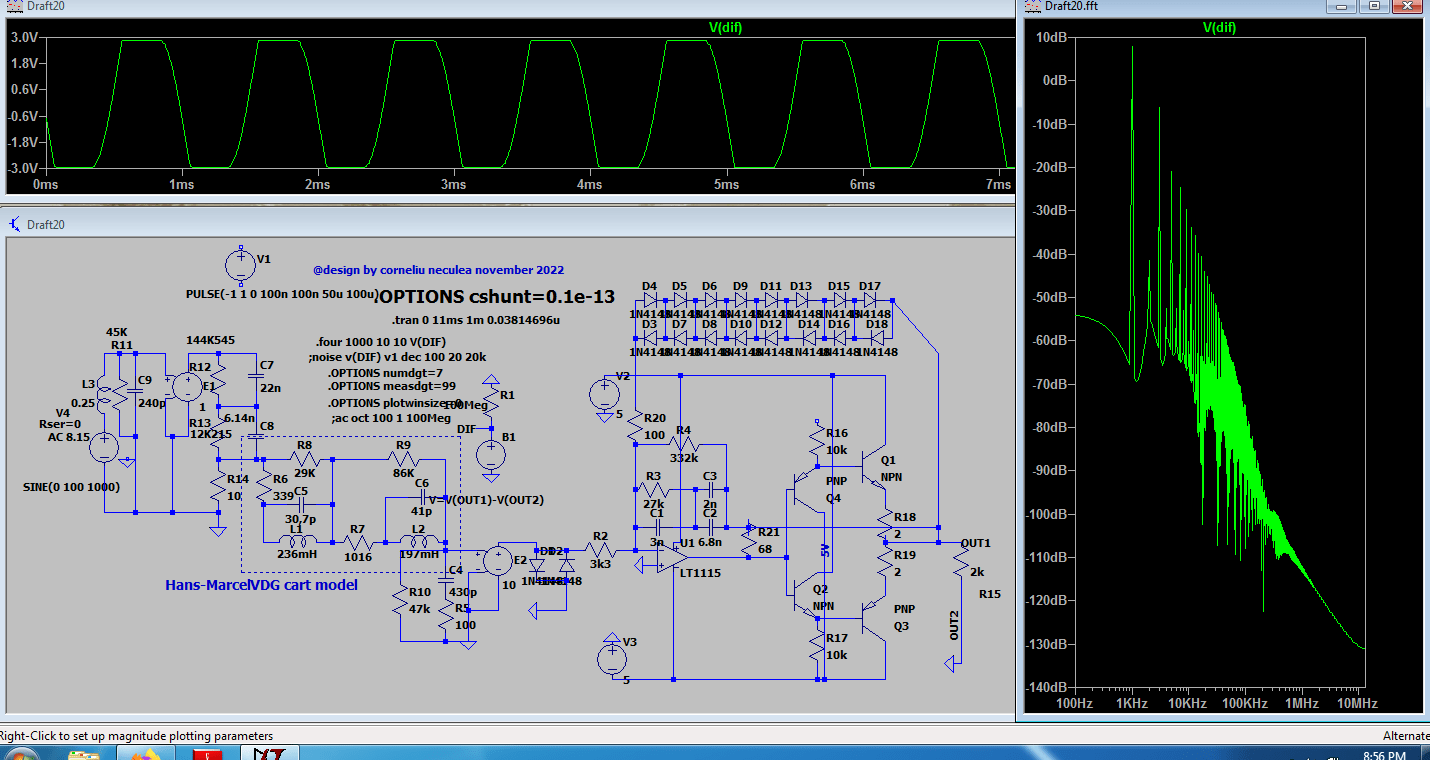Screen dimensions: 1430x760
Task: Select the V3 negative supply source symbol
Action: click(610, 658)
